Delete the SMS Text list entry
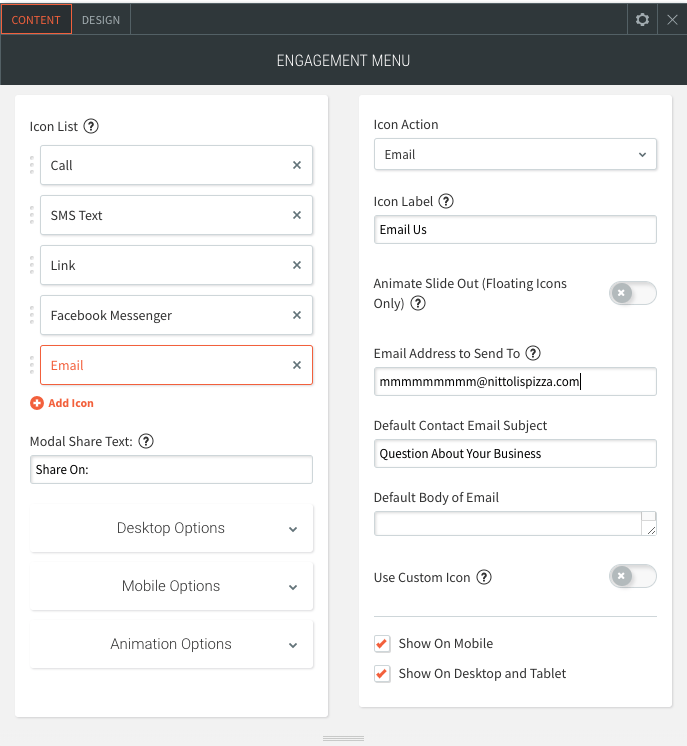Viewport: 687px width, 746px height. click(297, 216)
